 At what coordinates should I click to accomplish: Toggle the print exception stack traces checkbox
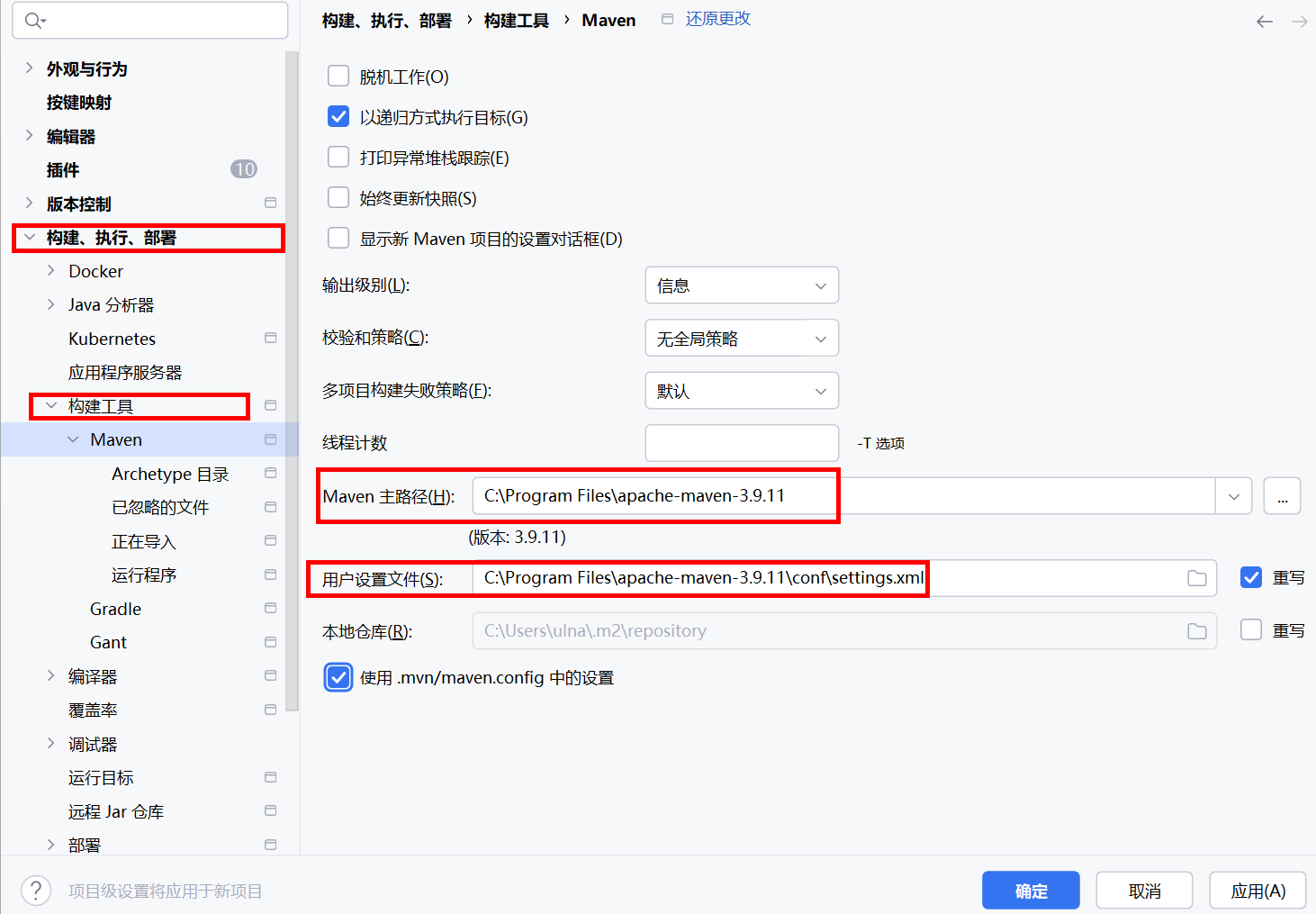[338, 158]
